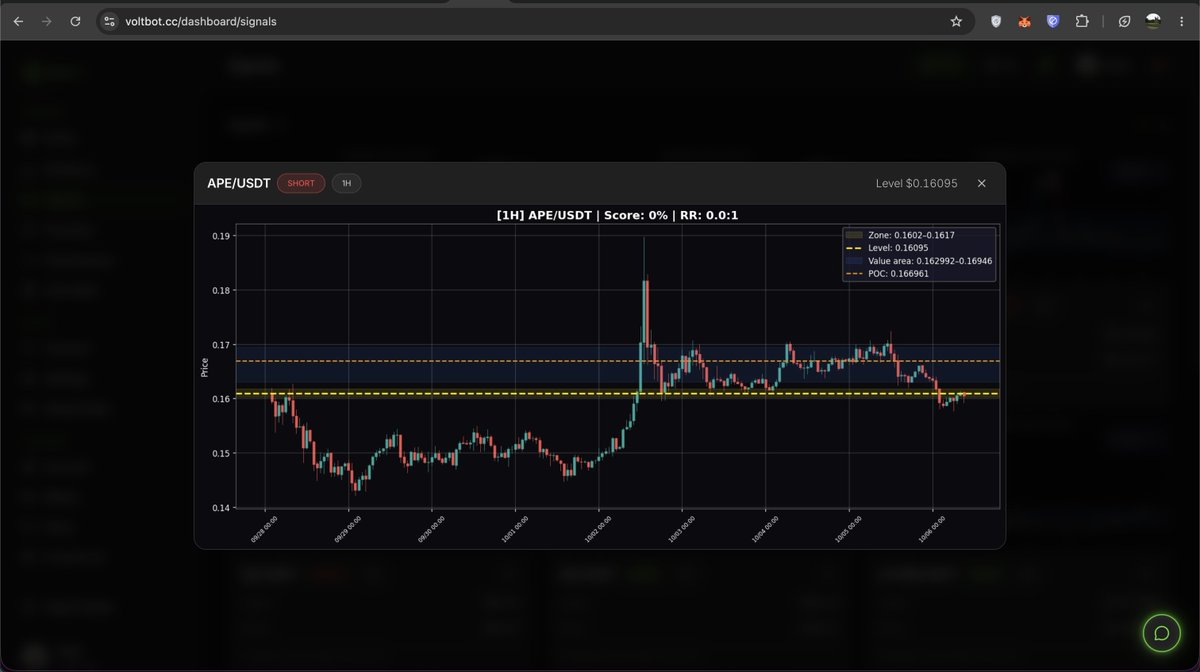Image resolution: width=1200 pixels, height=672 pixels.
Task: Click the "Value area: 0.162992–0.16946" legend entry
Action: (x=919, y=260)
